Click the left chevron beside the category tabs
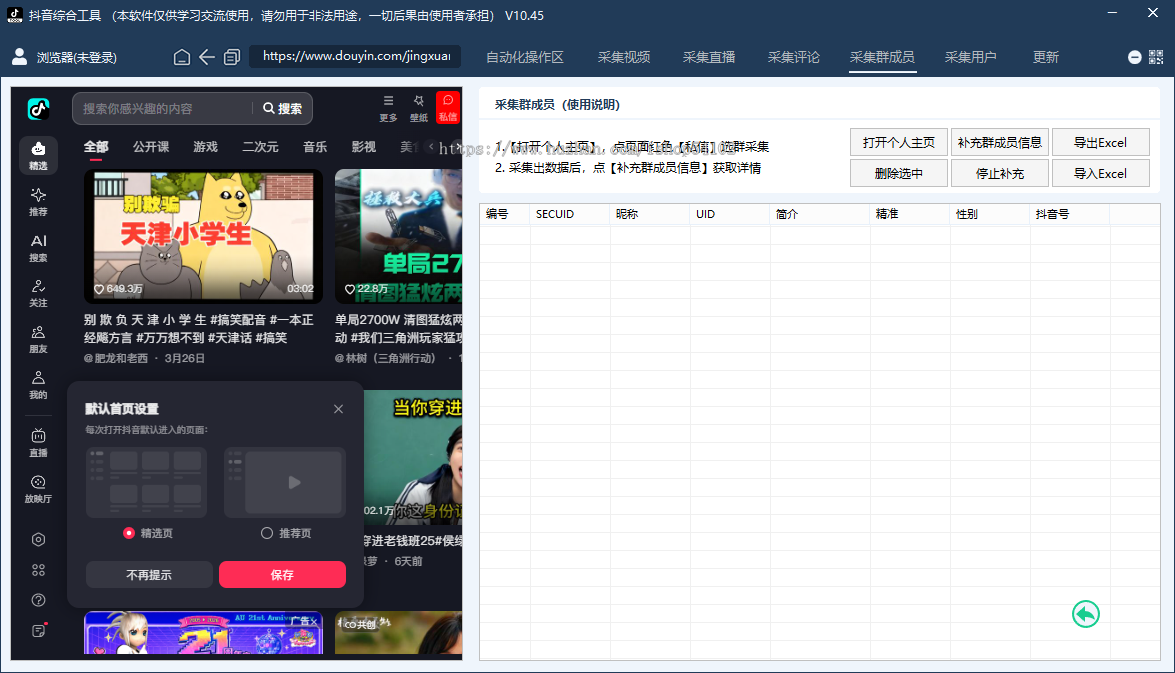 pos(431,147)
